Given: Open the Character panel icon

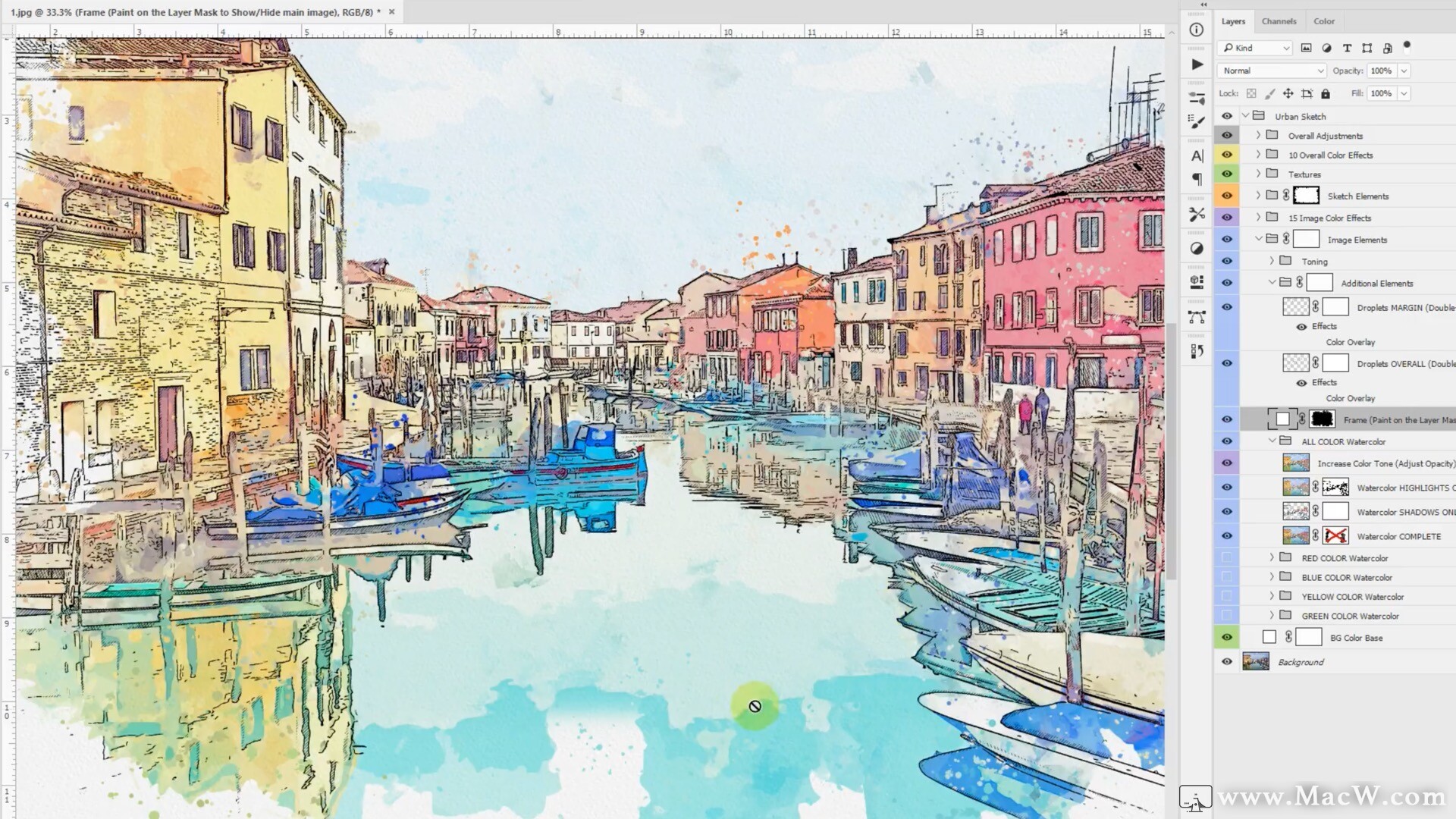Looking at the screenshot, I should pyautogui.click(x=1197, y=156).
